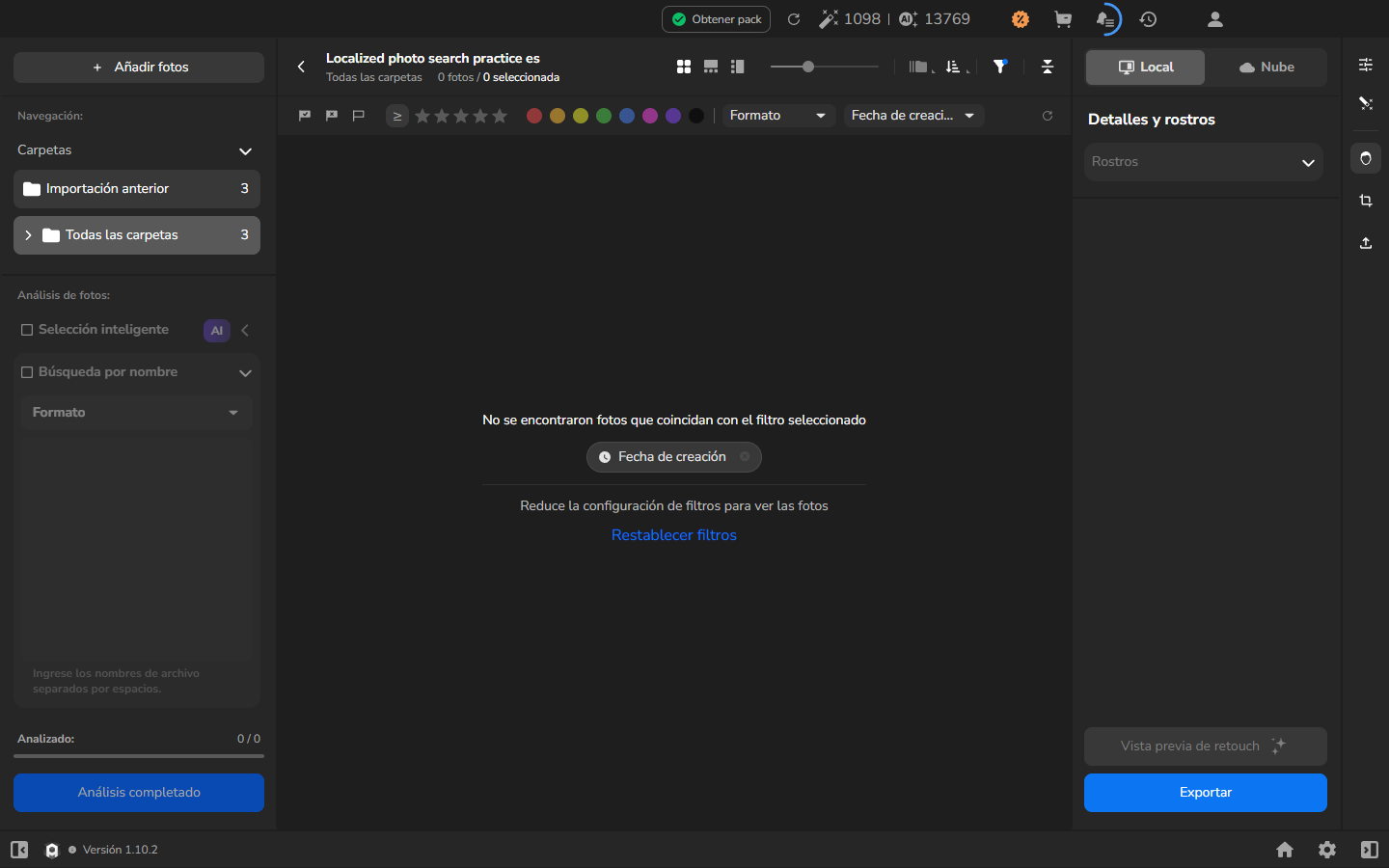Viewport: 1389px width, 868px height.
Task: Enable the Selección inteligente checkbox
Action: point(27,330)
